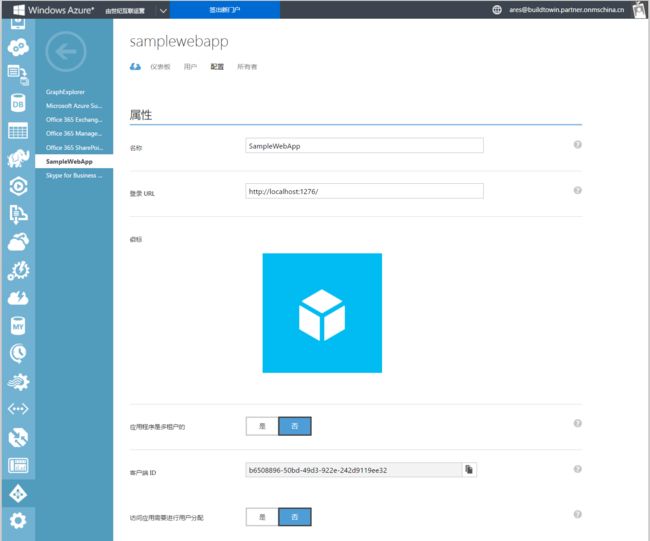
Task: Click the blue cube application logo
Action: [322, 313]
